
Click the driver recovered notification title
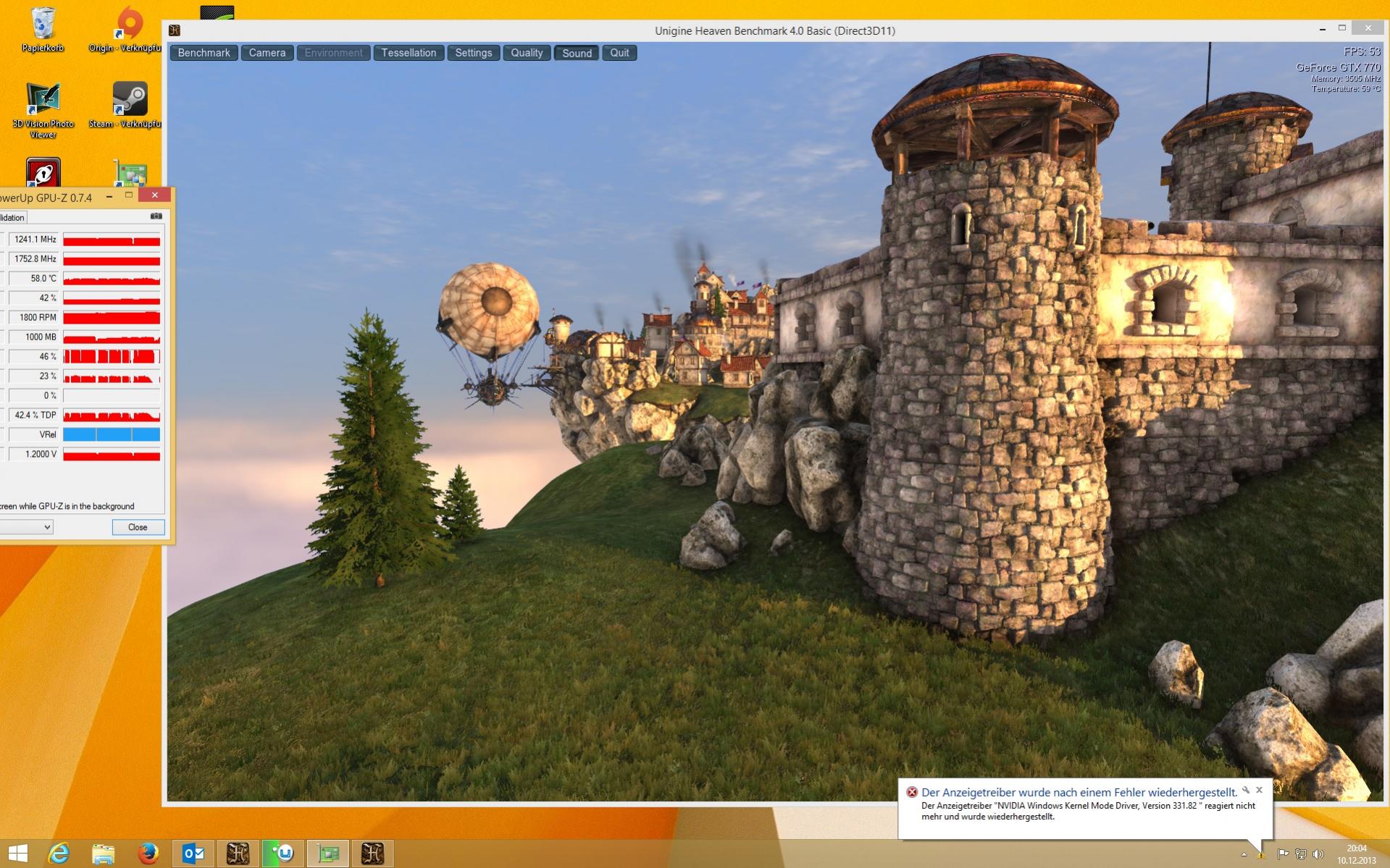pos(1079,792)
